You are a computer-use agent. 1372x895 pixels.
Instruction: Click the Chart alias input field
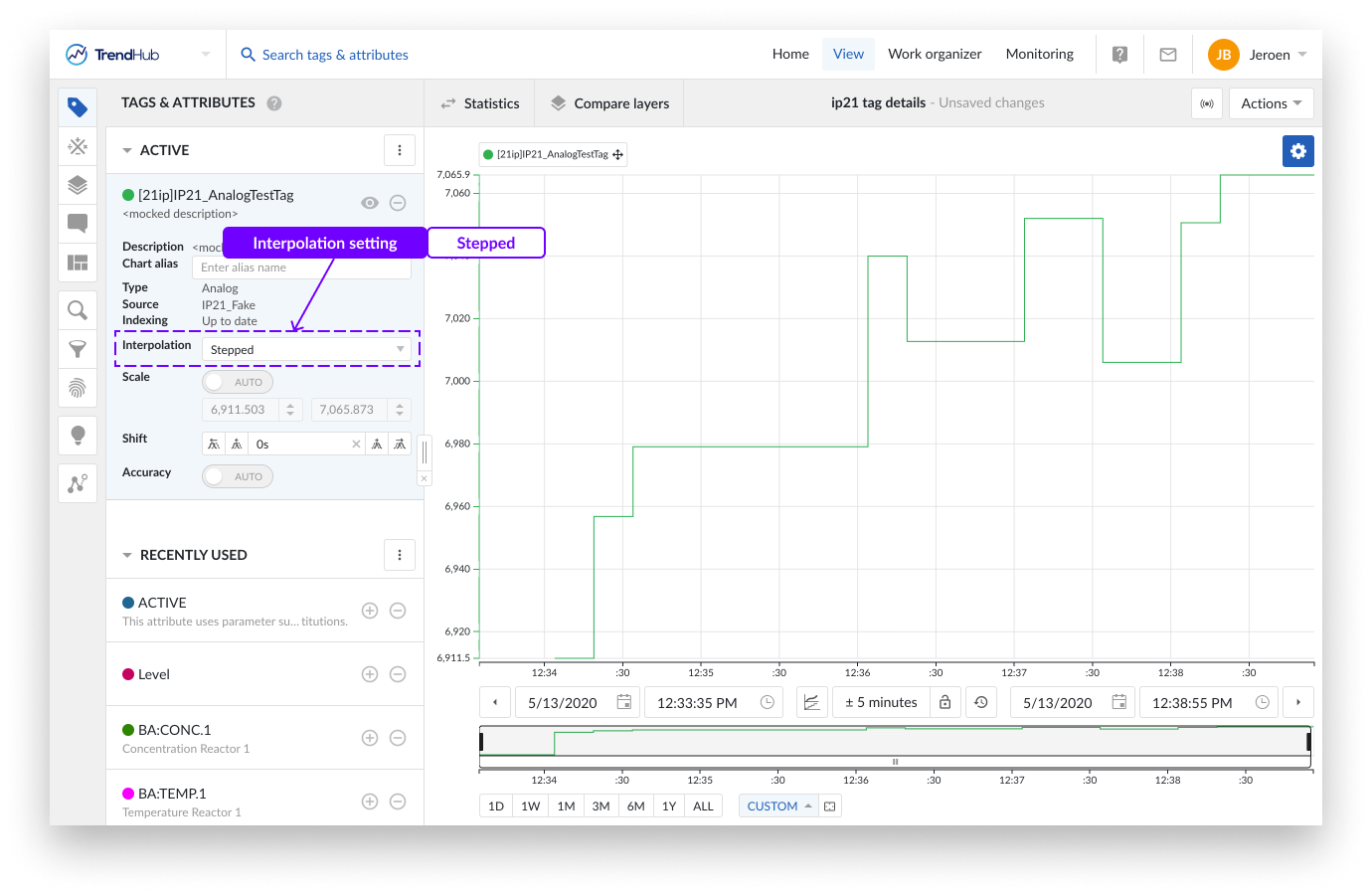coord(301,268)
